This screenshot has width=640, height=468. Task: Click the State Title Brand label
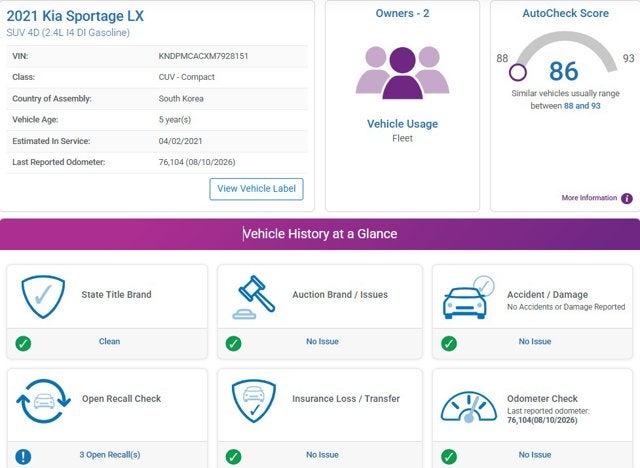(116, 295)
